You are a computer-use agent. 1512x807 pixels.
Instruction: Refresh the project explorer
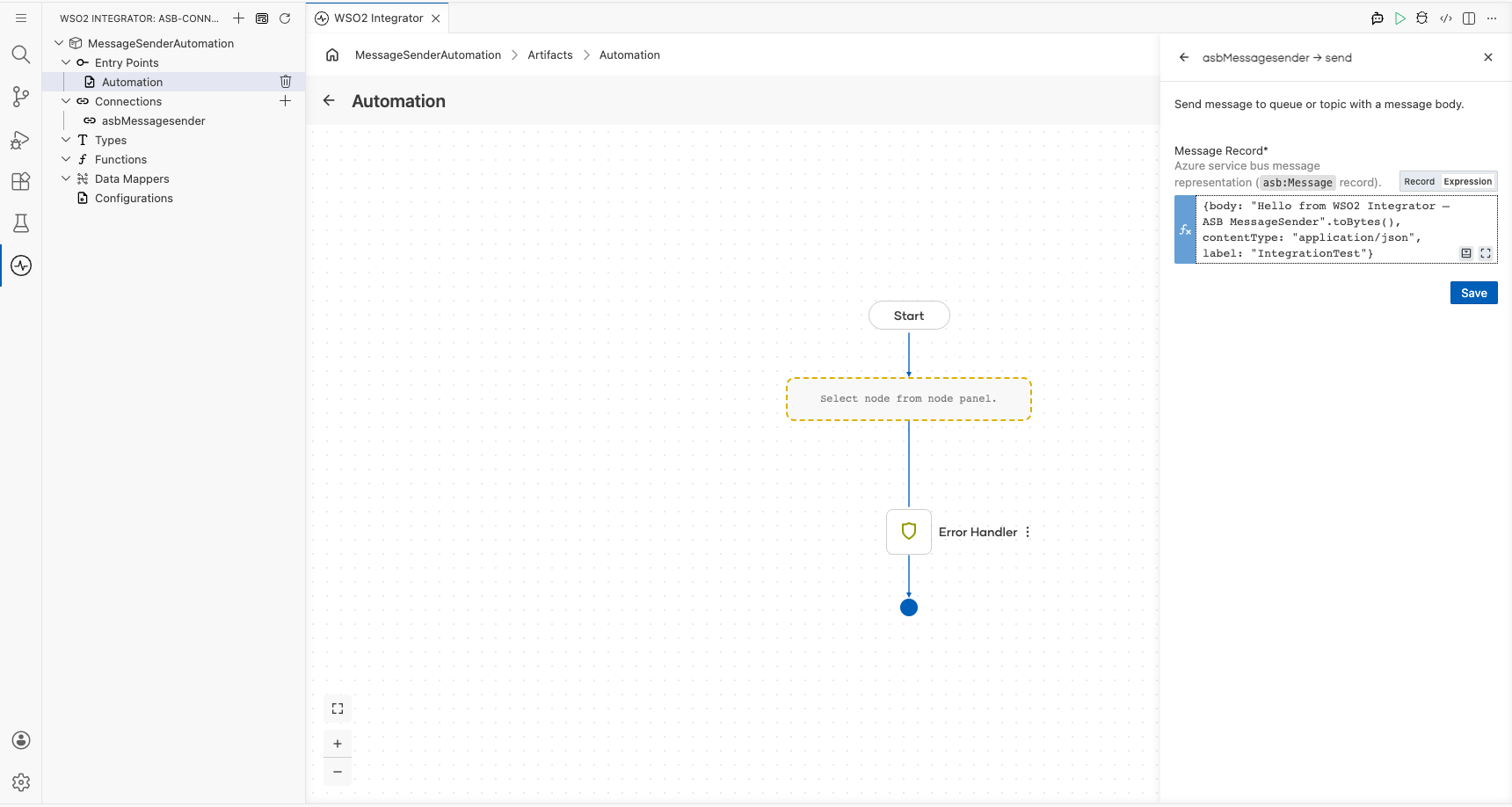pos(285,18)
